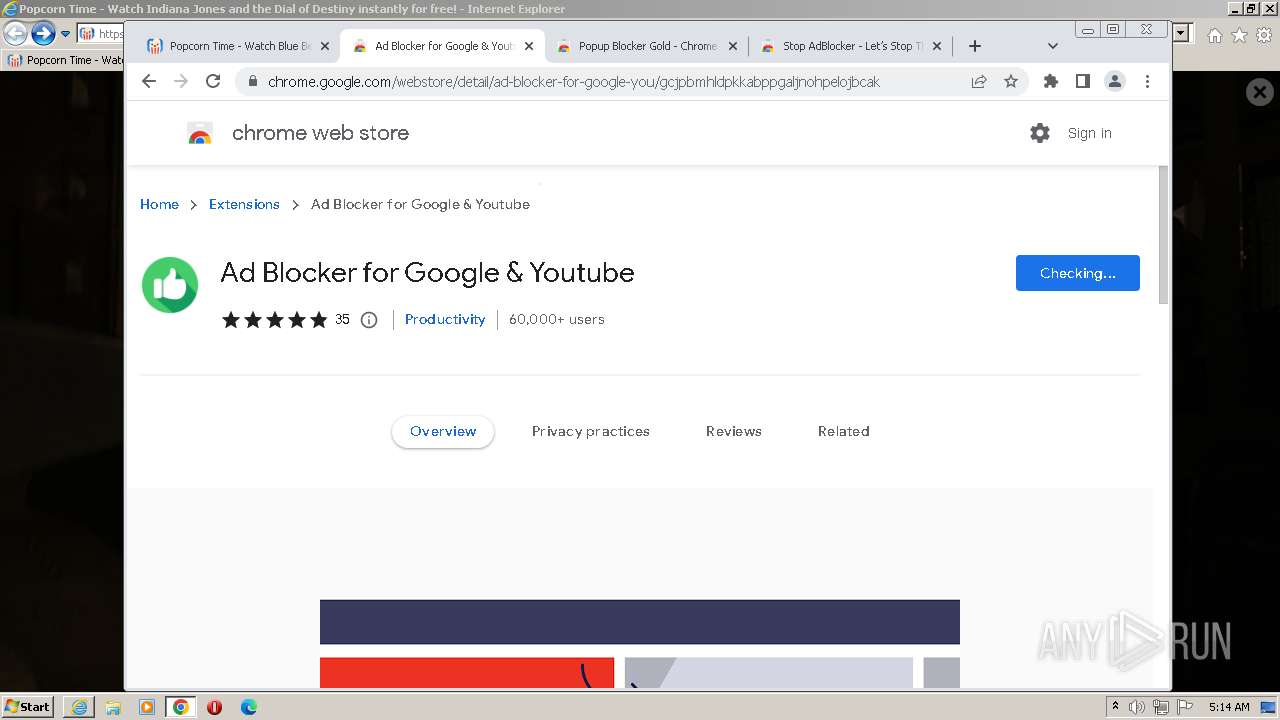Close the Stop AdBlocker tab
The height and width of the screenshot is (720, 1280).
point(937,46)
